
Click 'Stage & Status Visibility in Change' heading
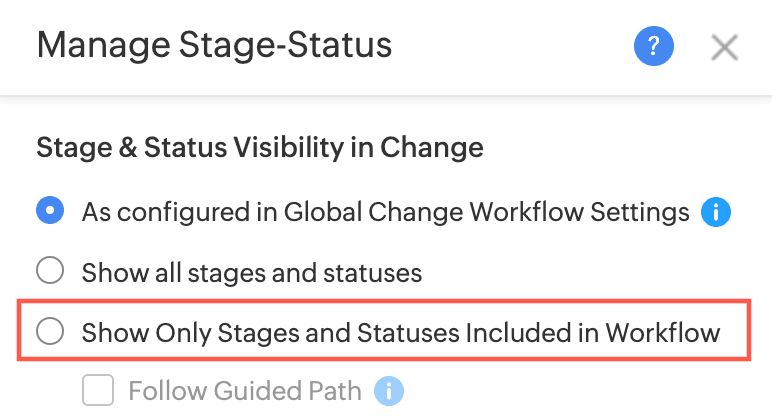(x=259, y=149)
